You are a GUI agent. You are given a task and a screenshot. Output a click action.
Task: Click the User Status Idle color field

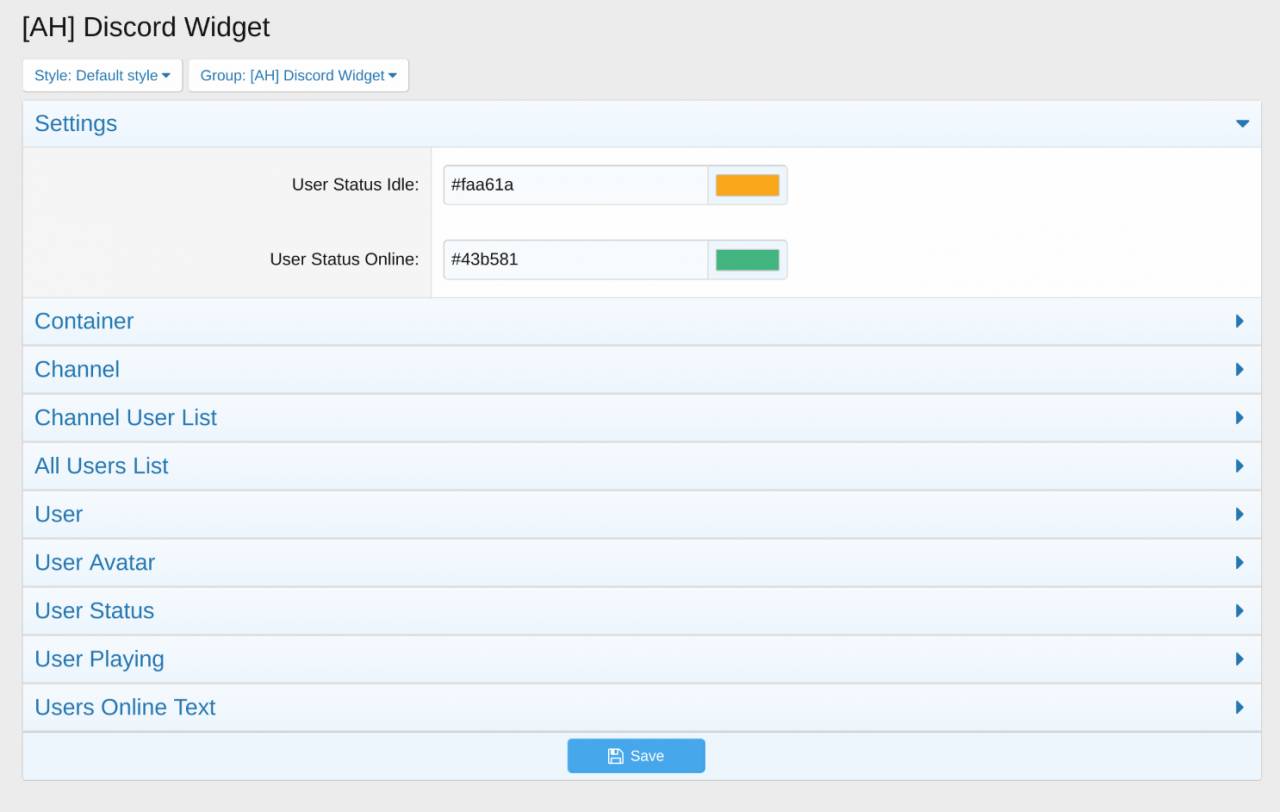point(576,185)
